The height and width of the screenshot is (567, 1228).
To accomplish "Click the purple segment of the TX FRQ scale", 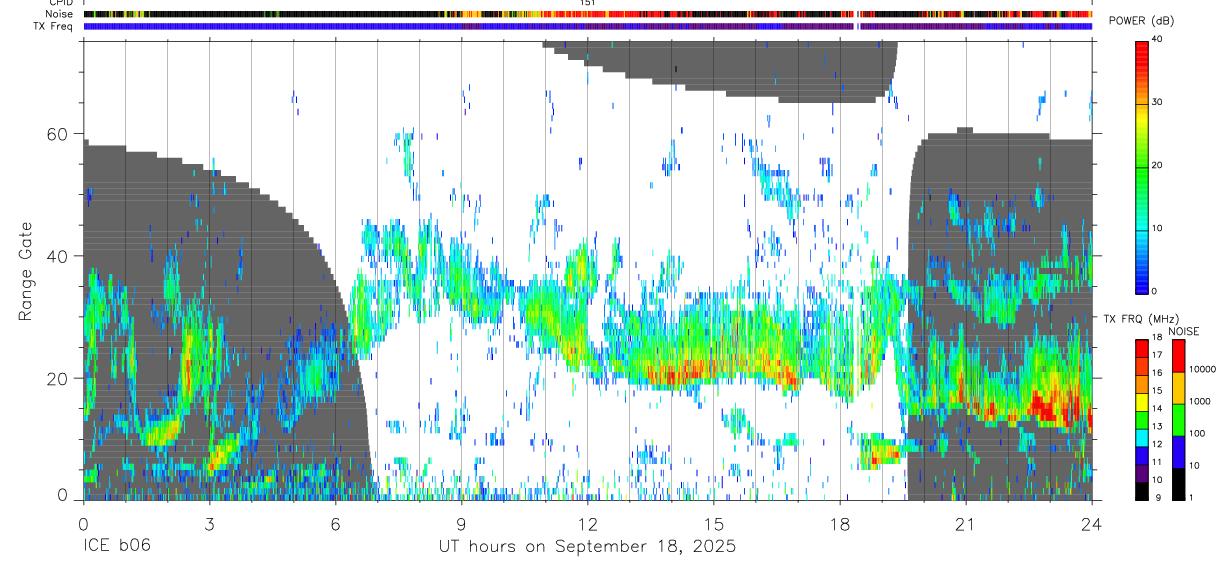I will (1141, 472).
